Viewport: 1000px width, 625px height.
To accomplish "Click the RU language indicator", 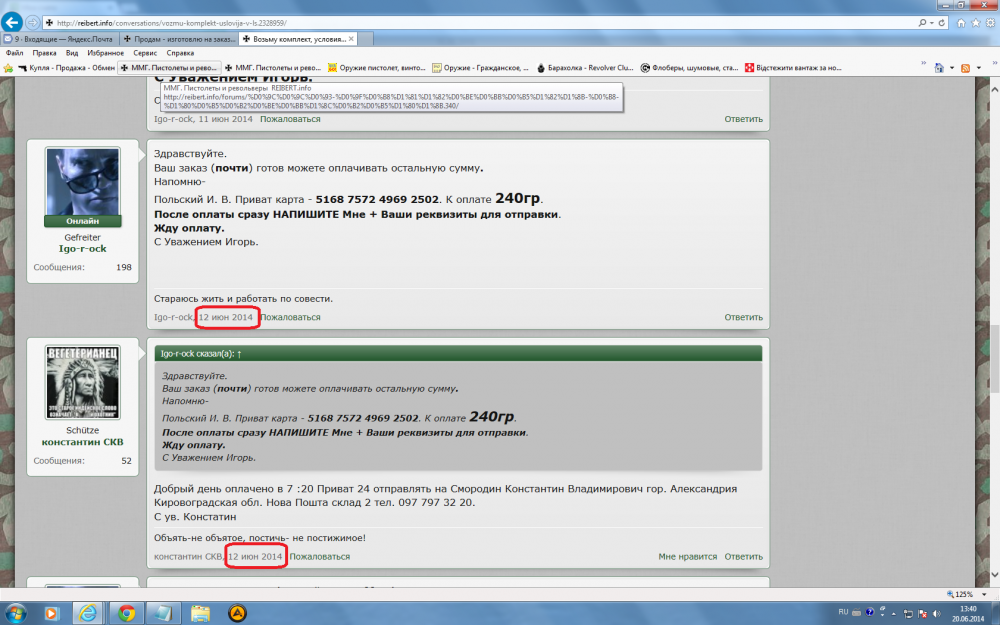I will tap(843, 612).
